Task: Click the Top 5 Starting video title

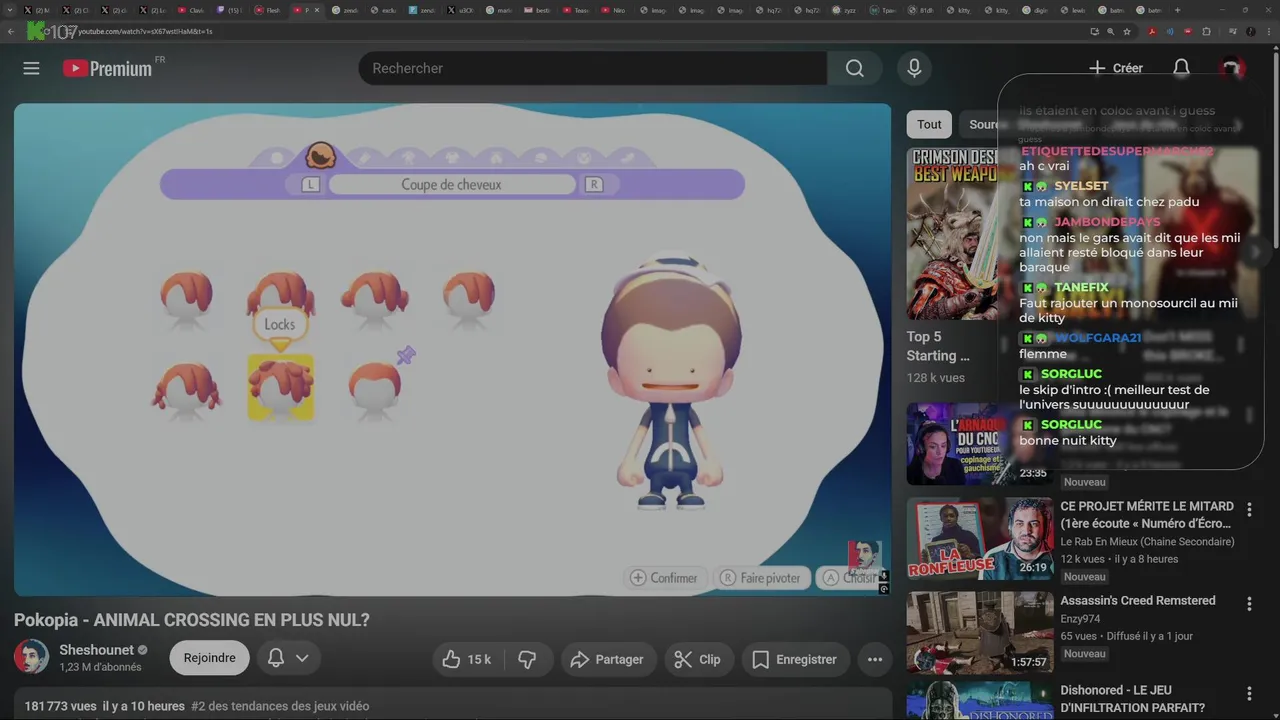Action: [x=938, y=346]
